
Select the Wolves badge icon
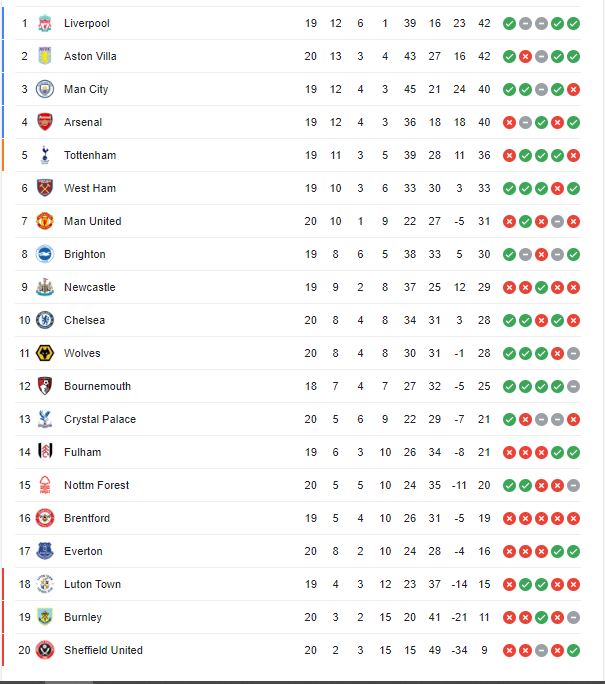pos(44,353)
